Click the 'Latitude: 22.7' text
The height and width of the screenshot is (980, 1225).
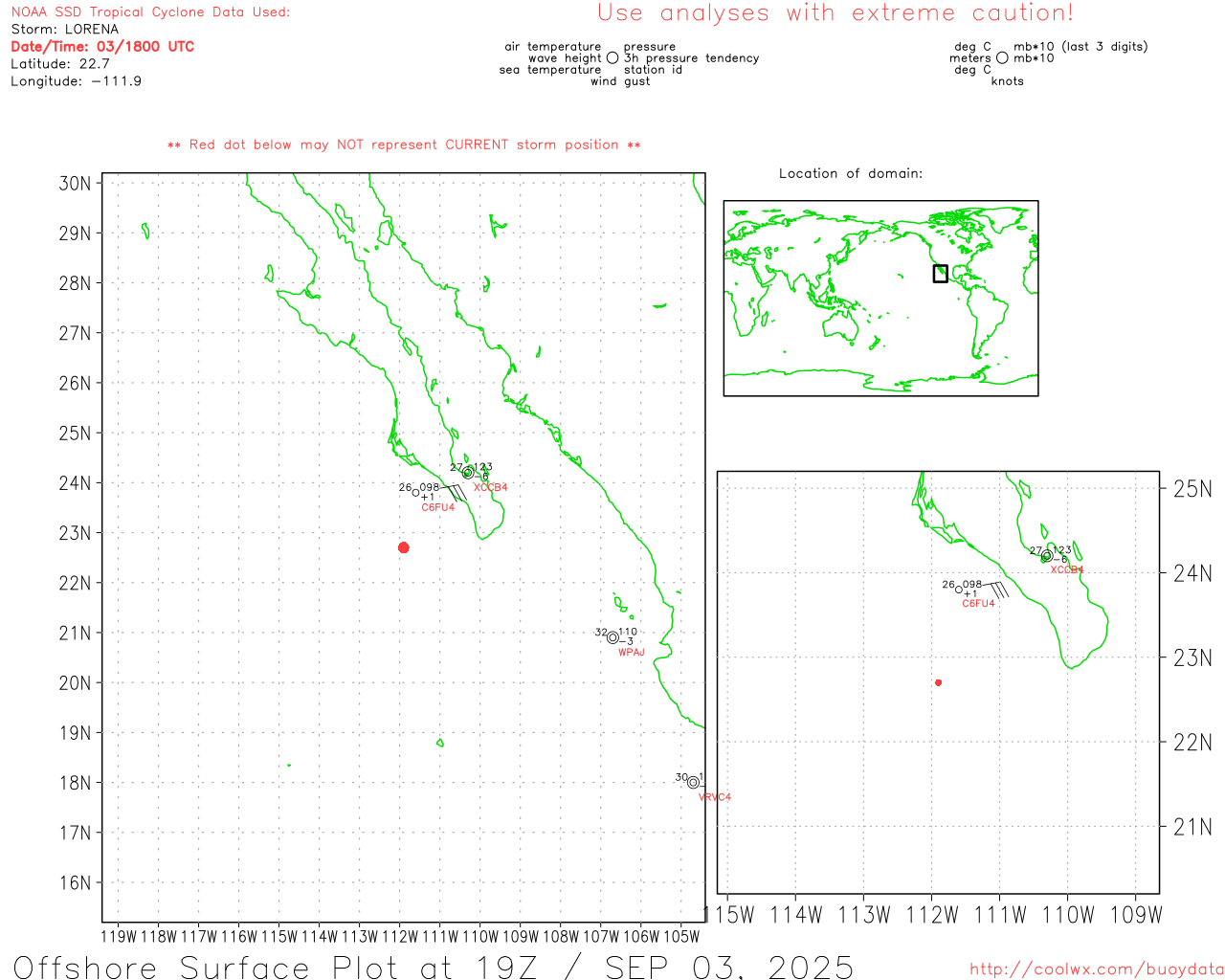point(60,63)
